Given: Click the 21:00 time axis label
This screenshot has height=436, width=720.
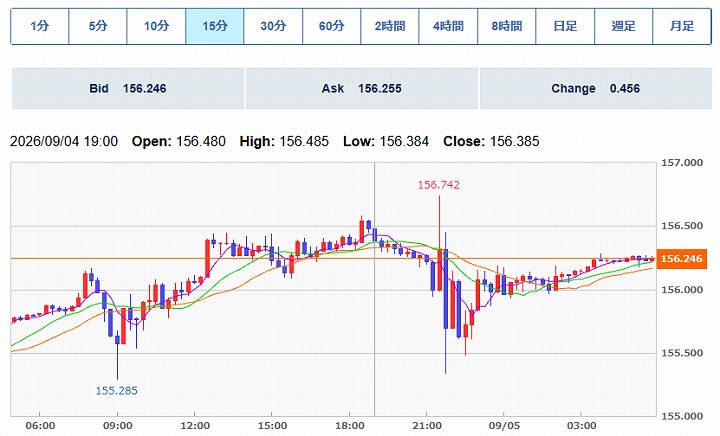Looking at the screenshot, I should pos(427,426).
